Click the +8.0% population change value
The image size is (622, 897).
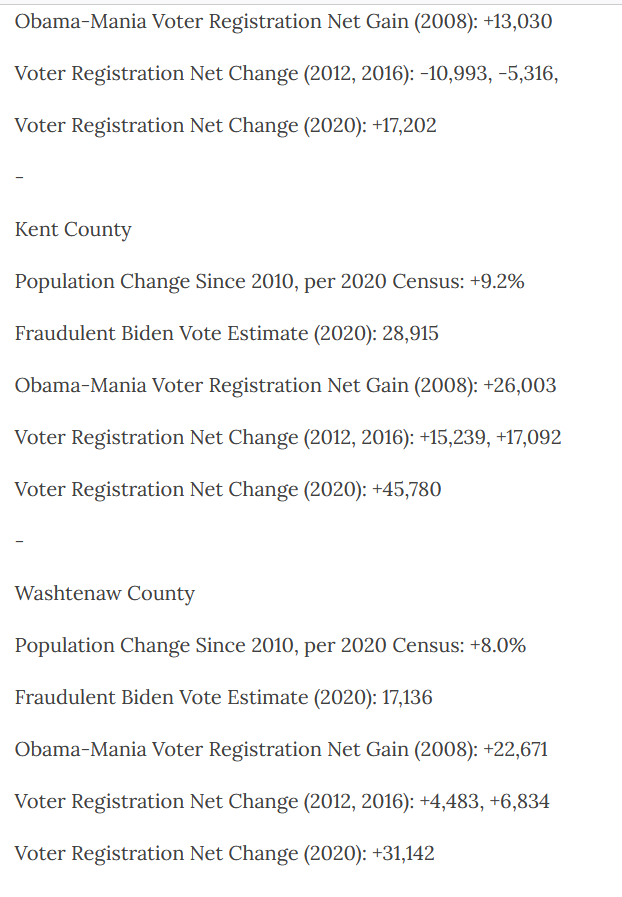tap(498, 646)
